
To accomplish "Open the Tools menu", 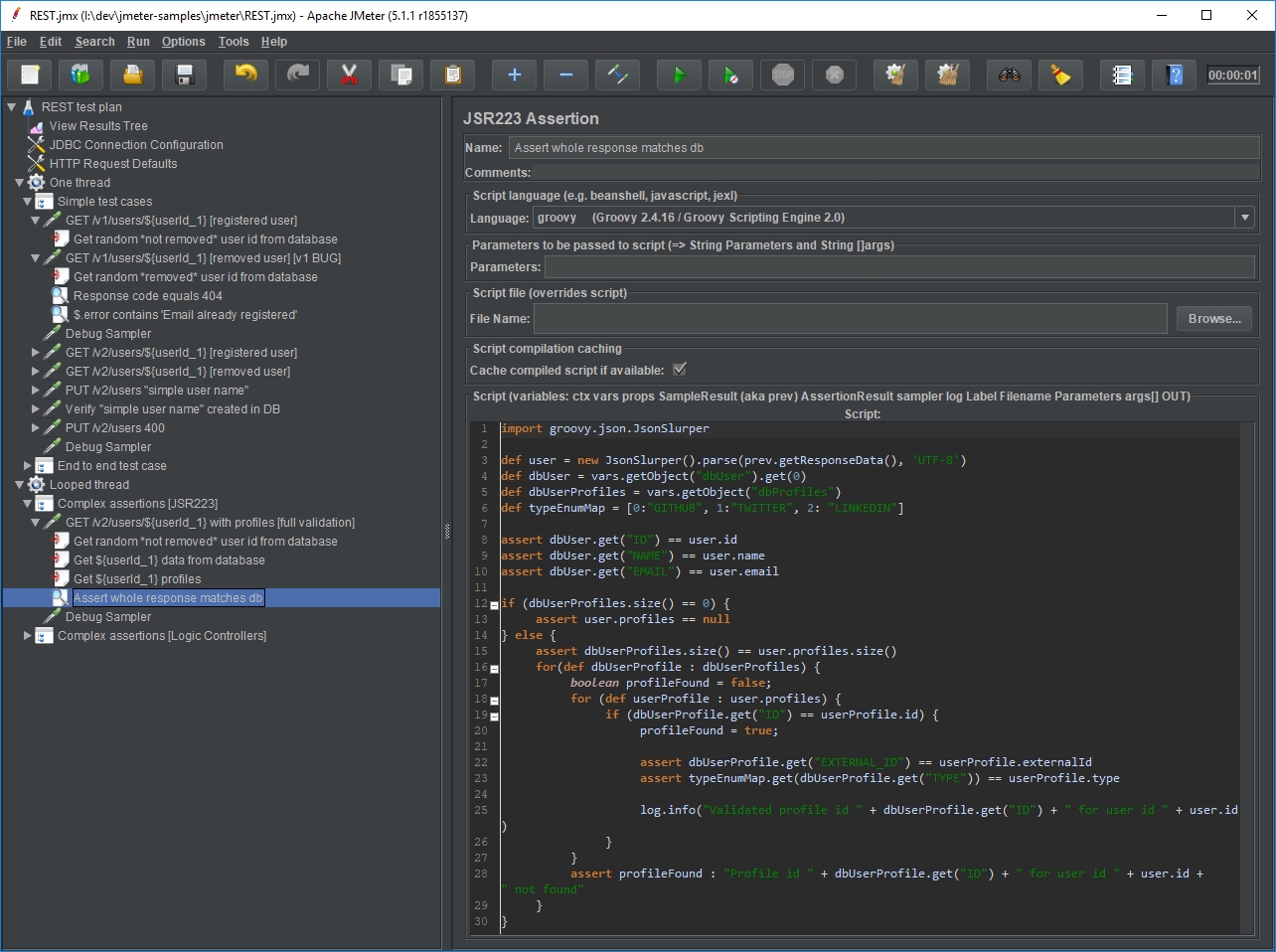I will click(234, 42).
